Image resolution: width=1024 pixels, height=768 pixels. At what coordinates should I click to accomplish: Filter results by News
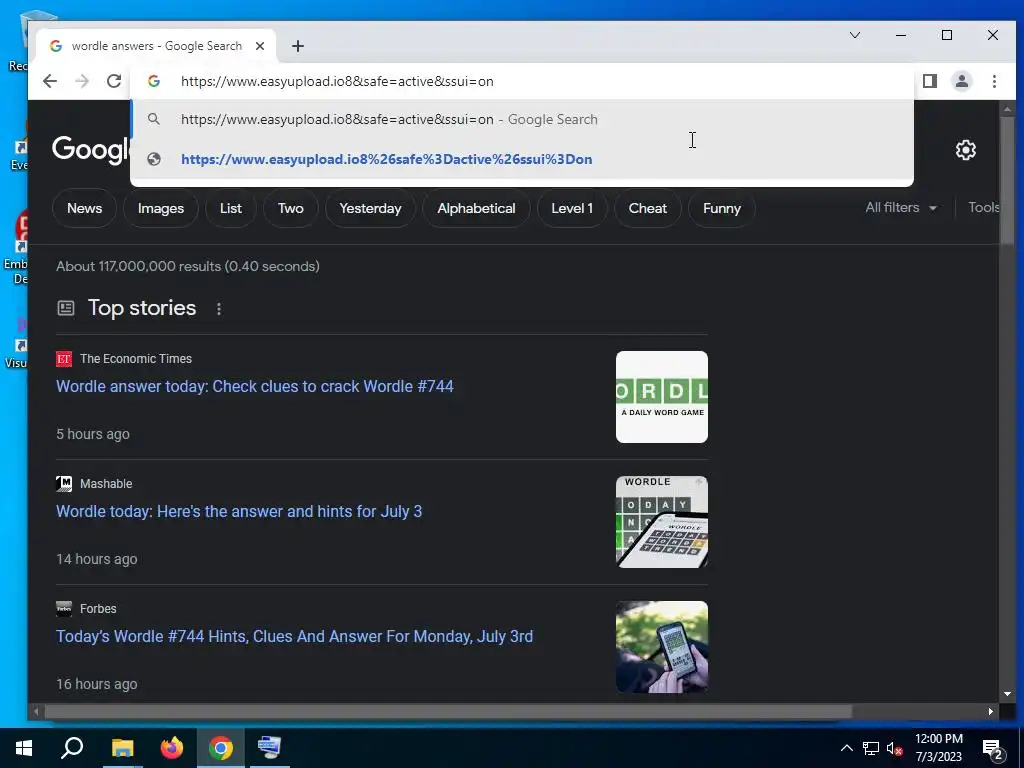[x=84, y=208]
